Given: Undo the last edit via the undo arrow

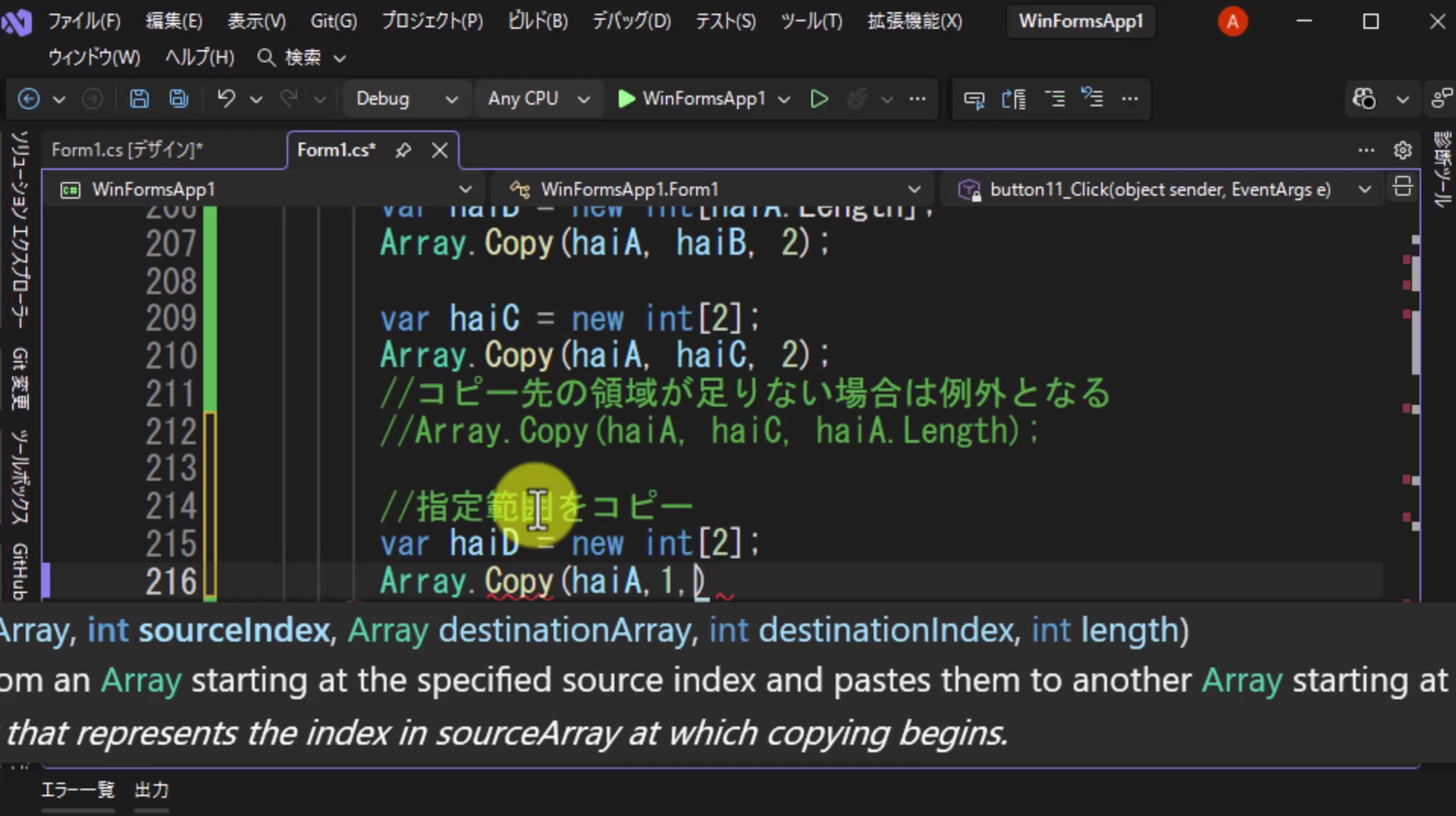Looking at the screenshot, I should click(x=226, y=99).
